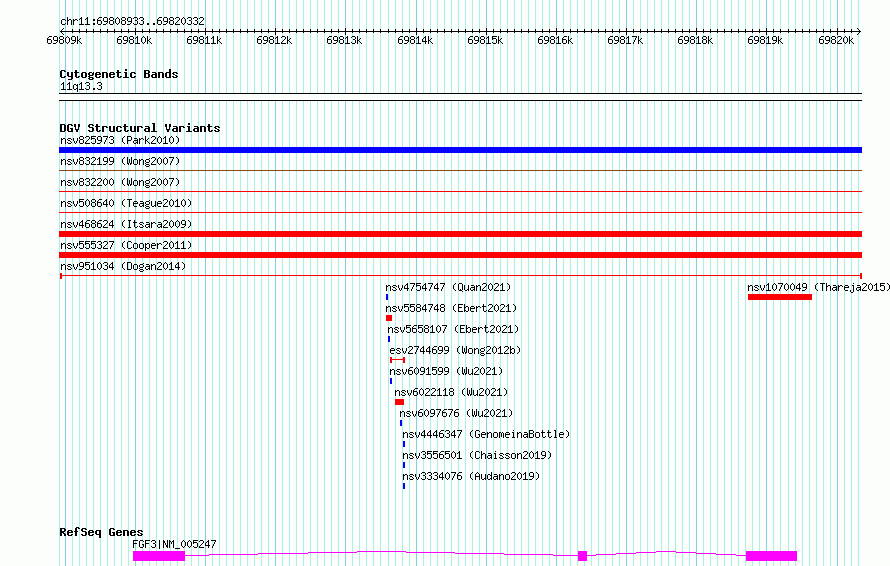The image size is (890, 566).
Task: Click the 69817k ruler tick label
Action: [625, 40]
